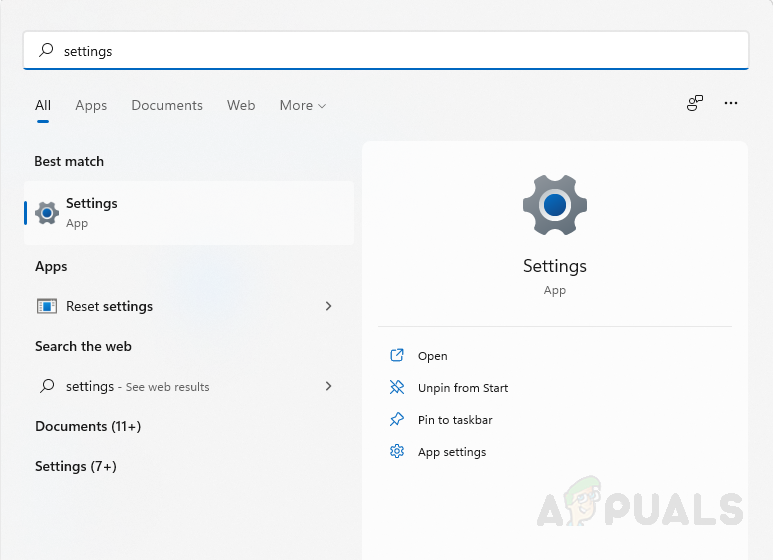
Task: Click the App settings gear icon
Action: pos(397,452)
